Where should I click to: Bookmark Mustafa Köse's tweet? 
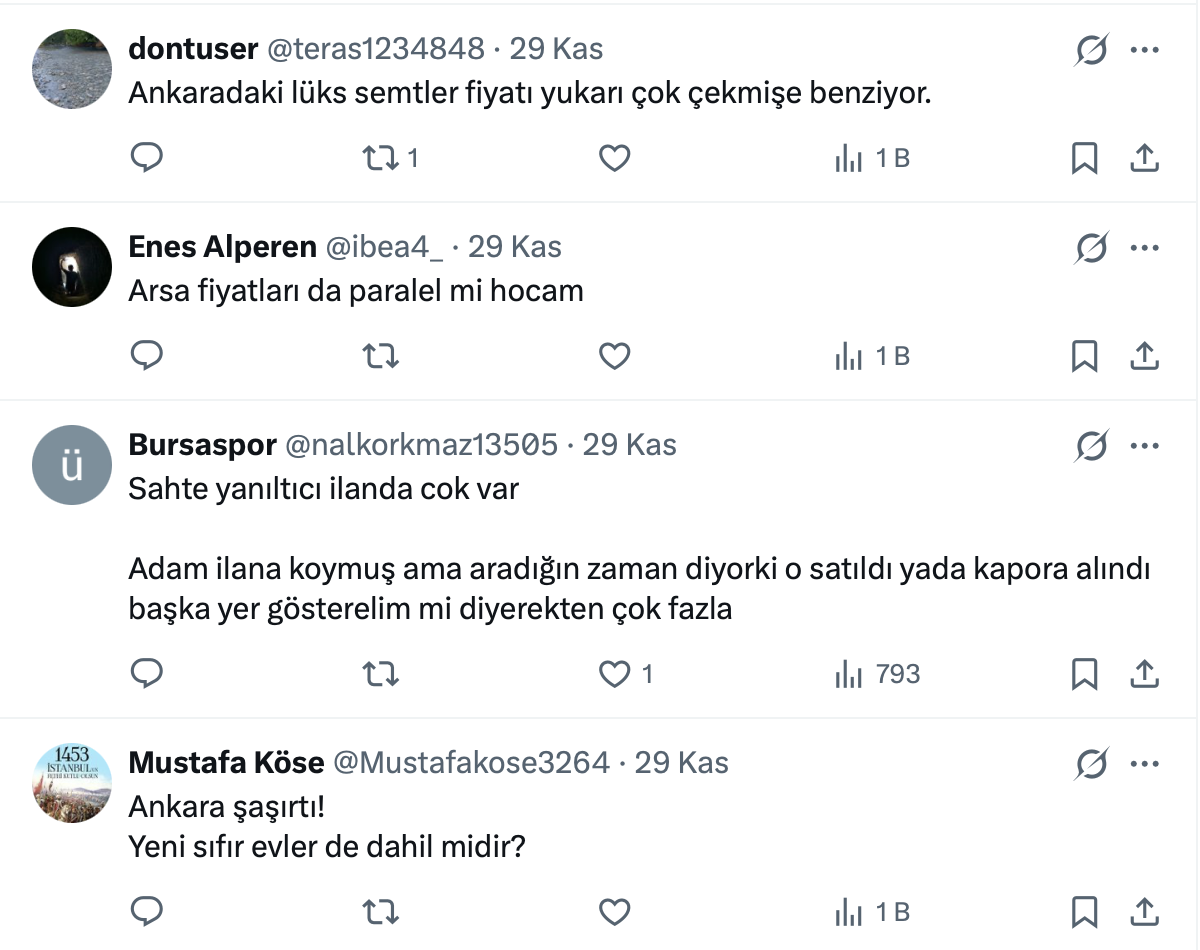[1084, 911]
